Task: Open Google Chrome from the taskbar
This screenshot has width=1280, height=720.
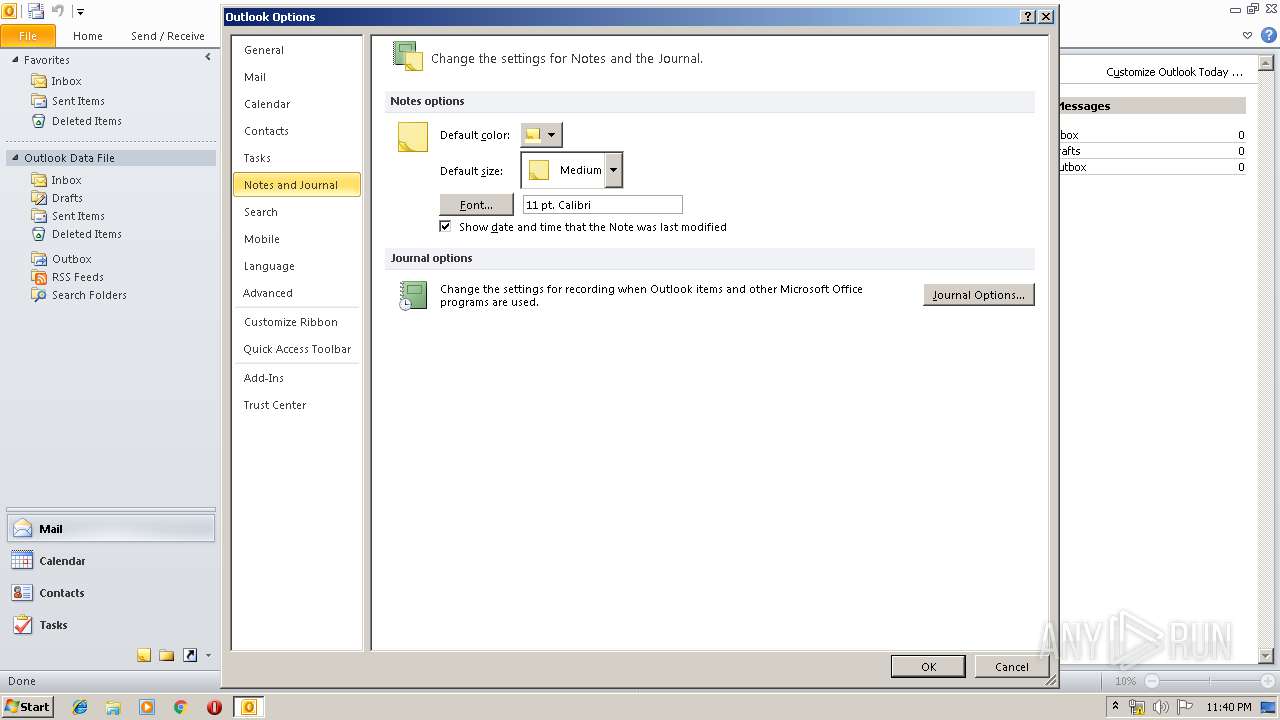Action: click(x=181, y=707)
